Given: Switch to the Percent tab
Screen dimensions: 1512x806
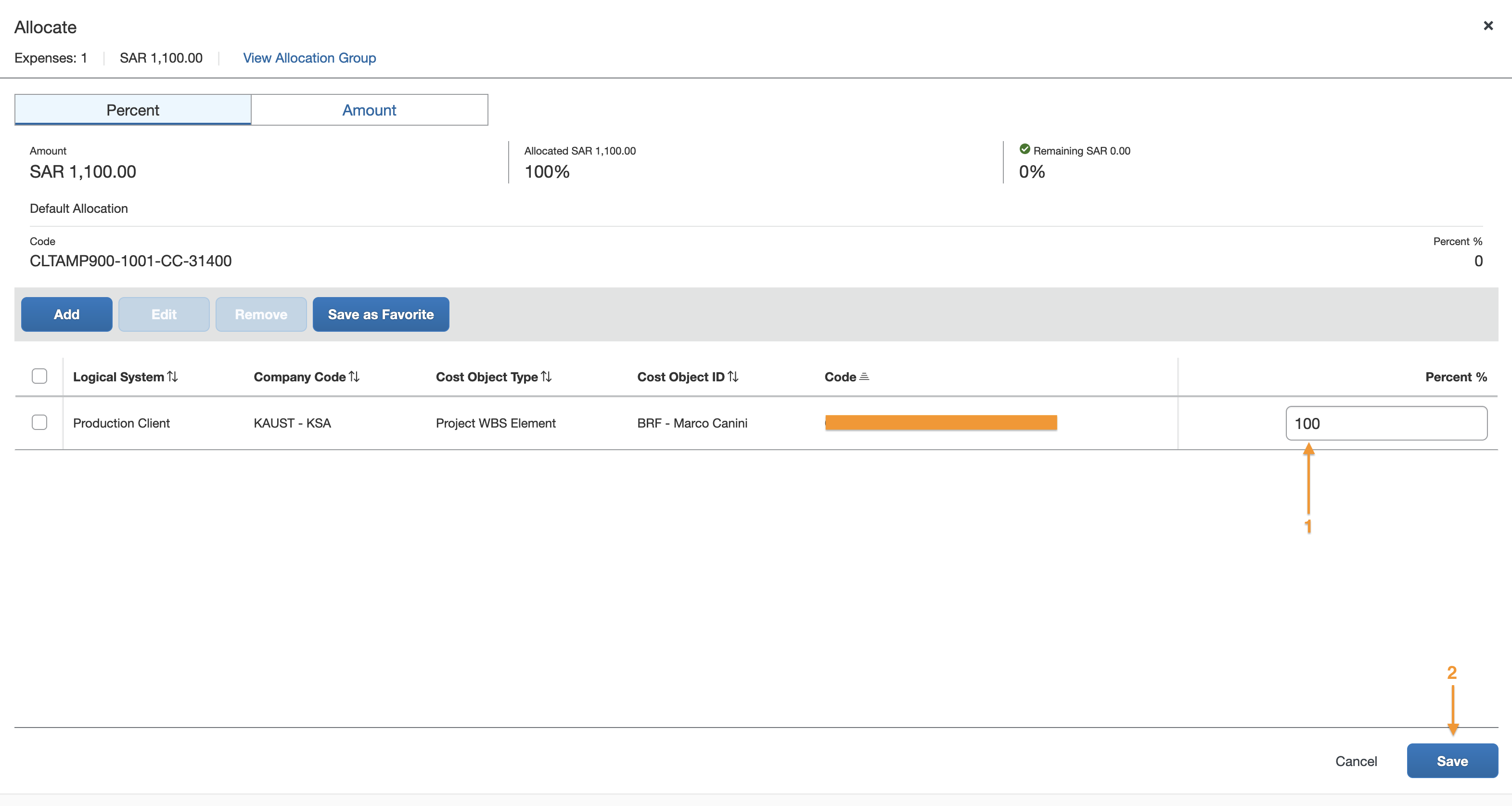Looking at the screenshot, I should coord(133,110).
